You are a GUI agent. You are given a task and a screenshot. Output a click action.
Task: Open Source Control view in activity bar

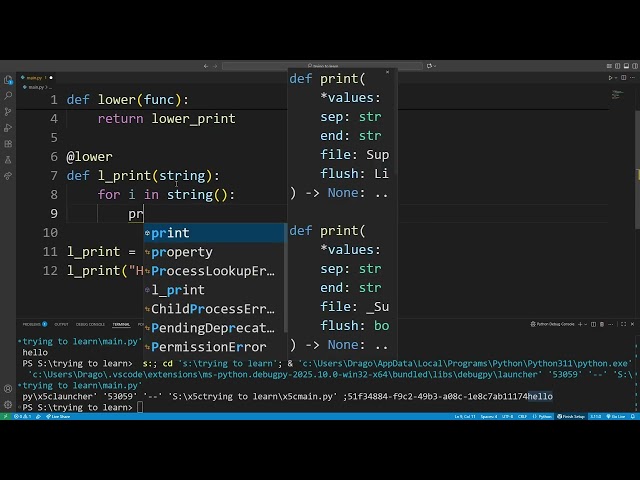pyautogui.click(x=8, y=112)
